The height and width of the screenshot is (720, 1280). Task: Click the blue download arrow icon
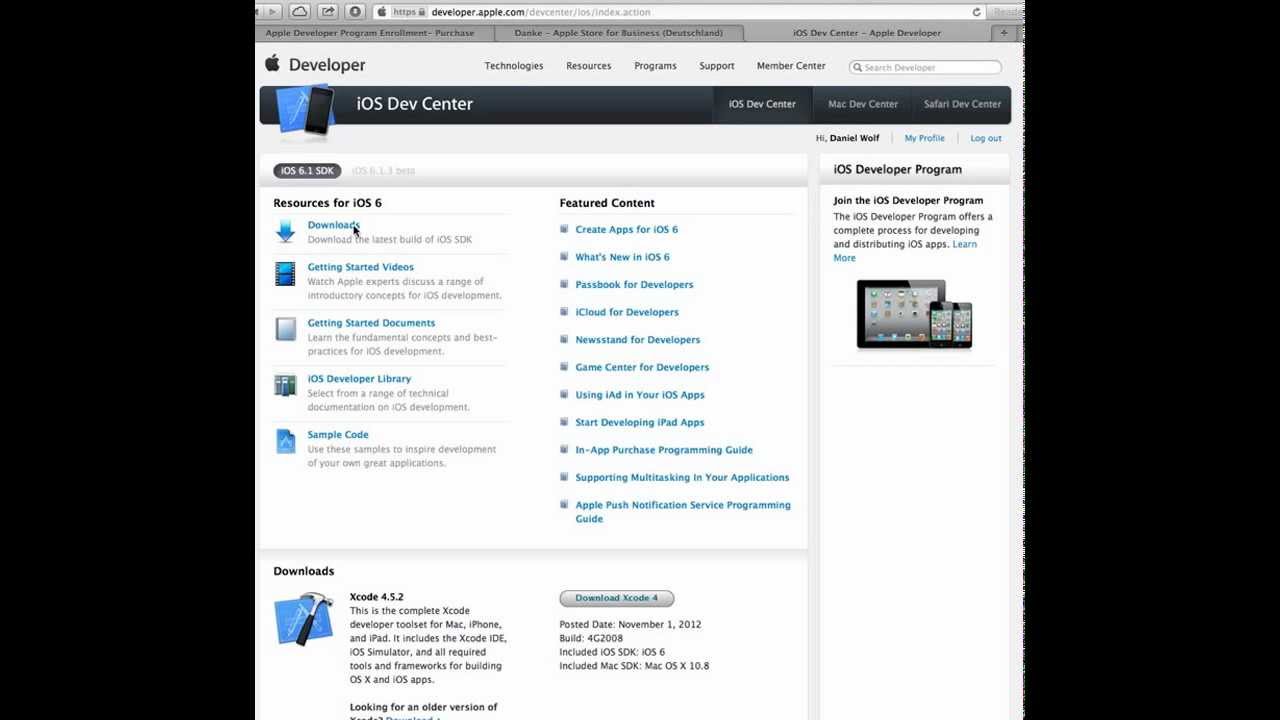286,232
